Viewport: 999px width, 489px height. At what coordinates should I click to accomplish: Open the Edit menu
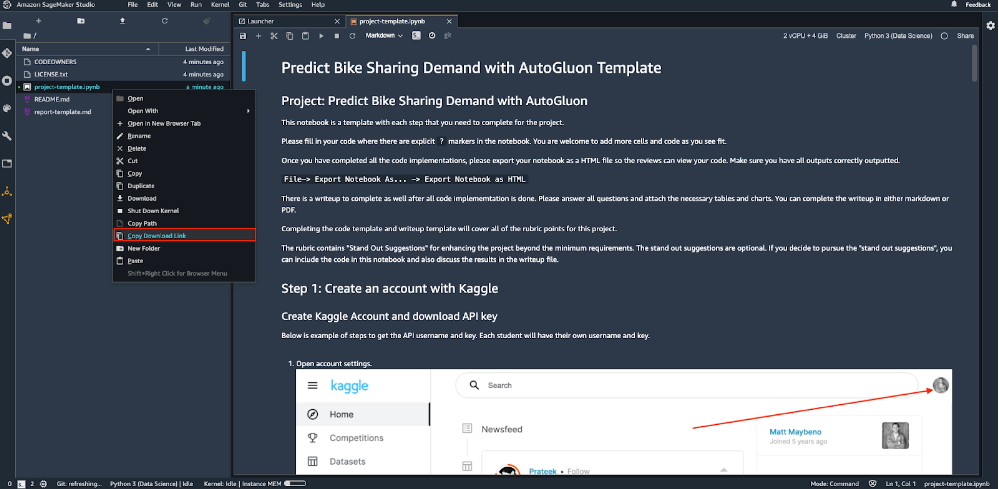tap(152, 4)
